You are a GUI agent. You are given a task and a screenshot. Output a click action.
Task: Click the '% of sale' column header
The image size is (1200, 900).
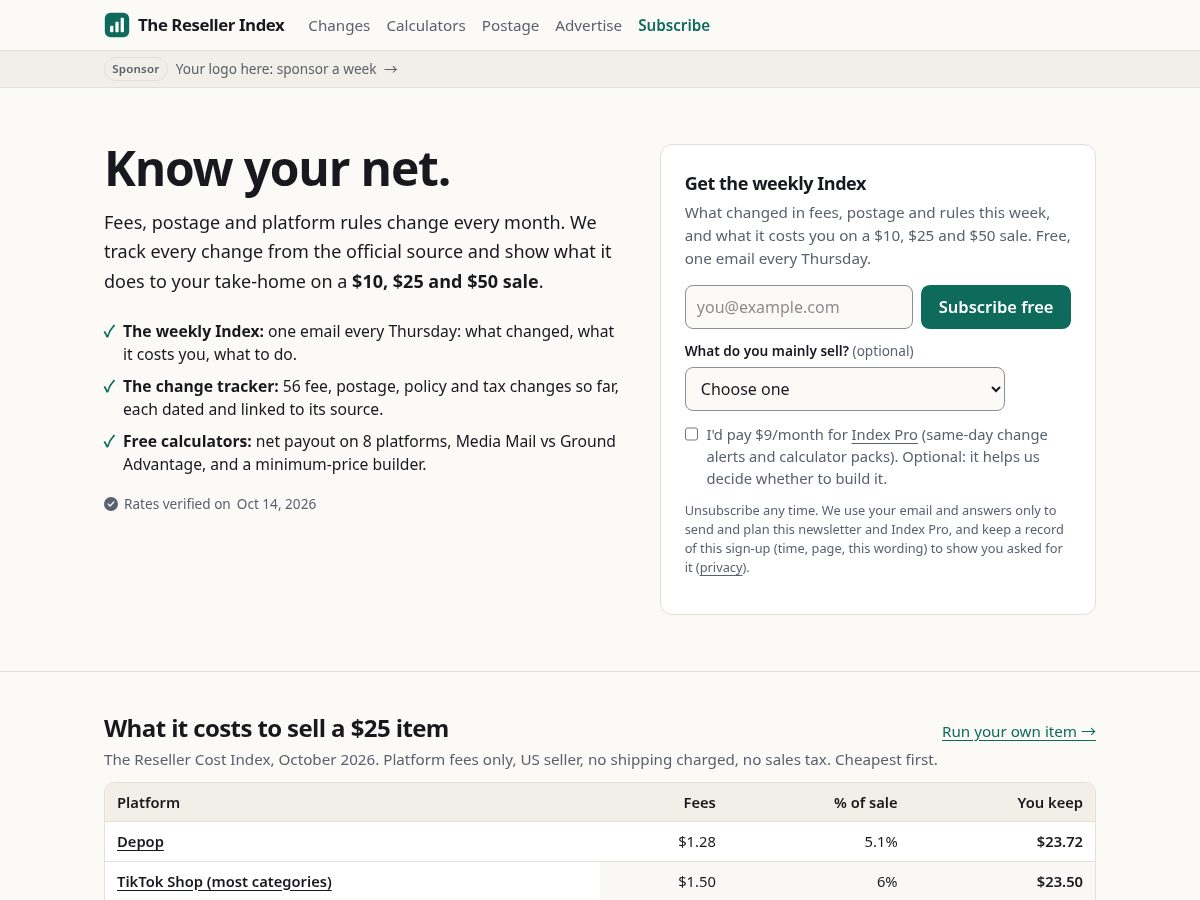click(x=866, y=803)
